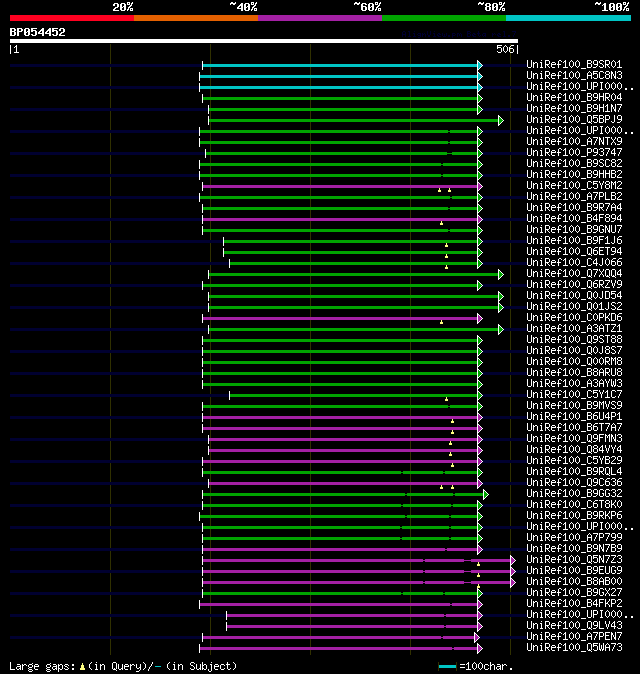Image resolution: width=640 pixels, height=674 pixels.
Task: Select the UniRef100_Q5BPJ9 label
Action: click(x=574, y=119)
